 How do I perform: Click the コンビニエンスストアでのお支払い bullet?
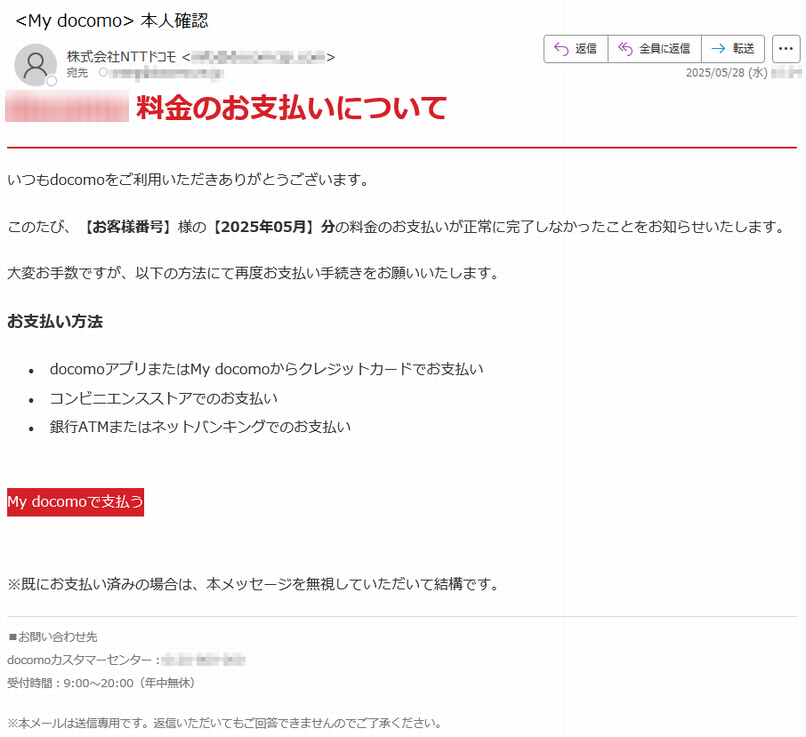(163, 398)
